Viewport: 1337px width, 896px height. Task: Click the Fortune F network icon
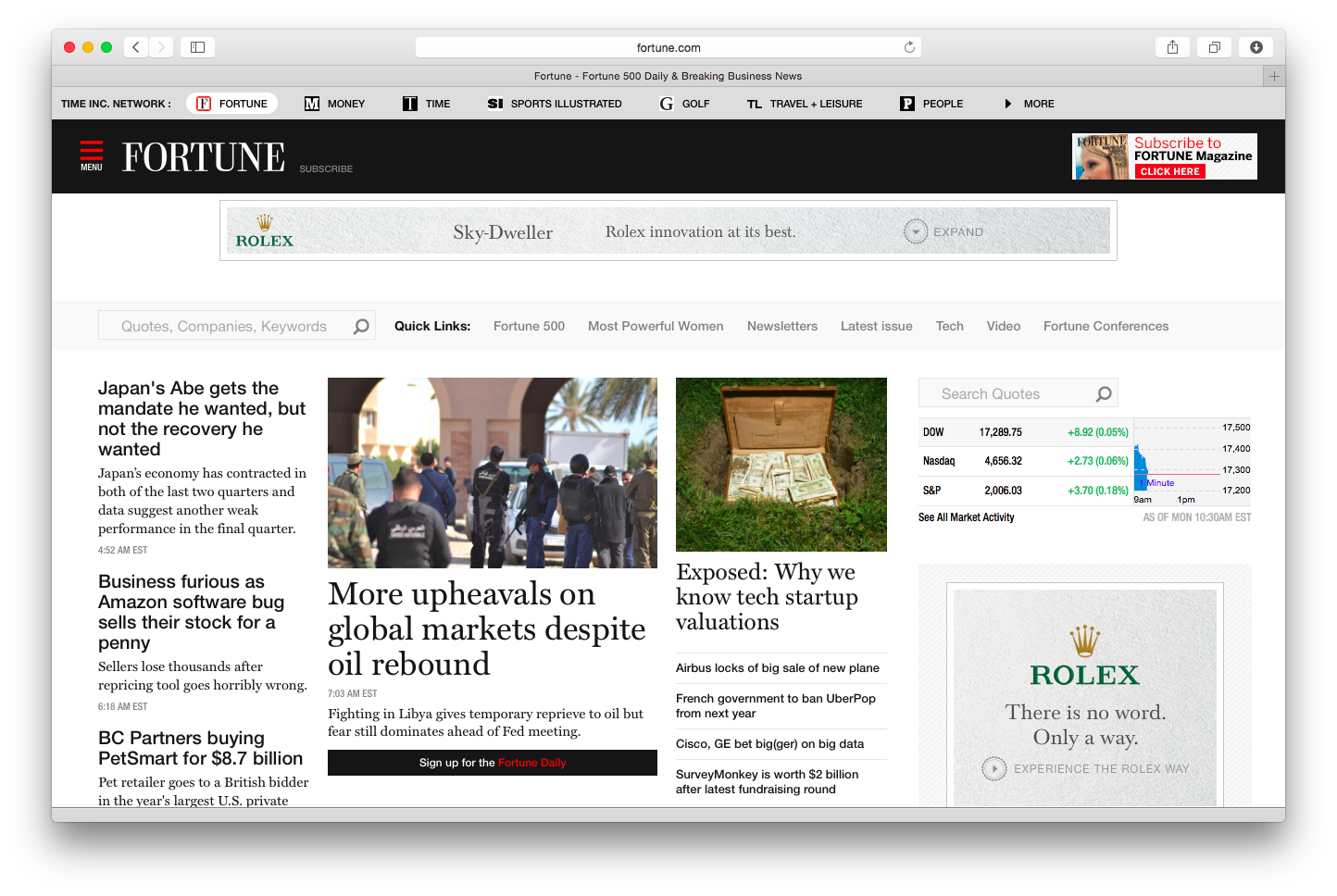coord(204,104)
